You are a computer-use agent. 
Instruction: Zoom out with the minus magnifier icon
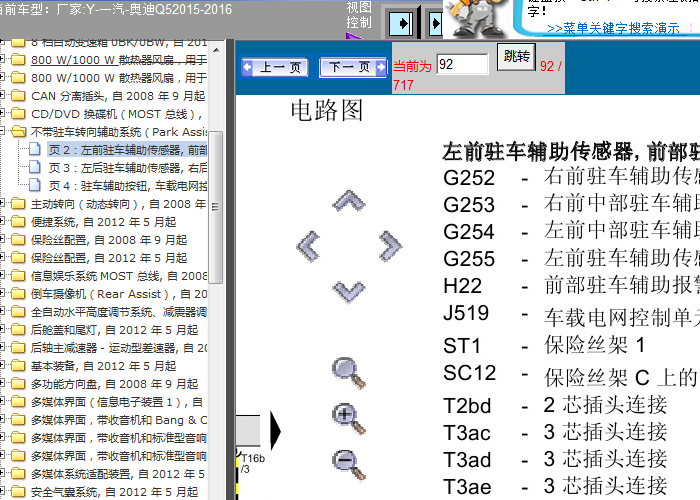coord(349,465)
